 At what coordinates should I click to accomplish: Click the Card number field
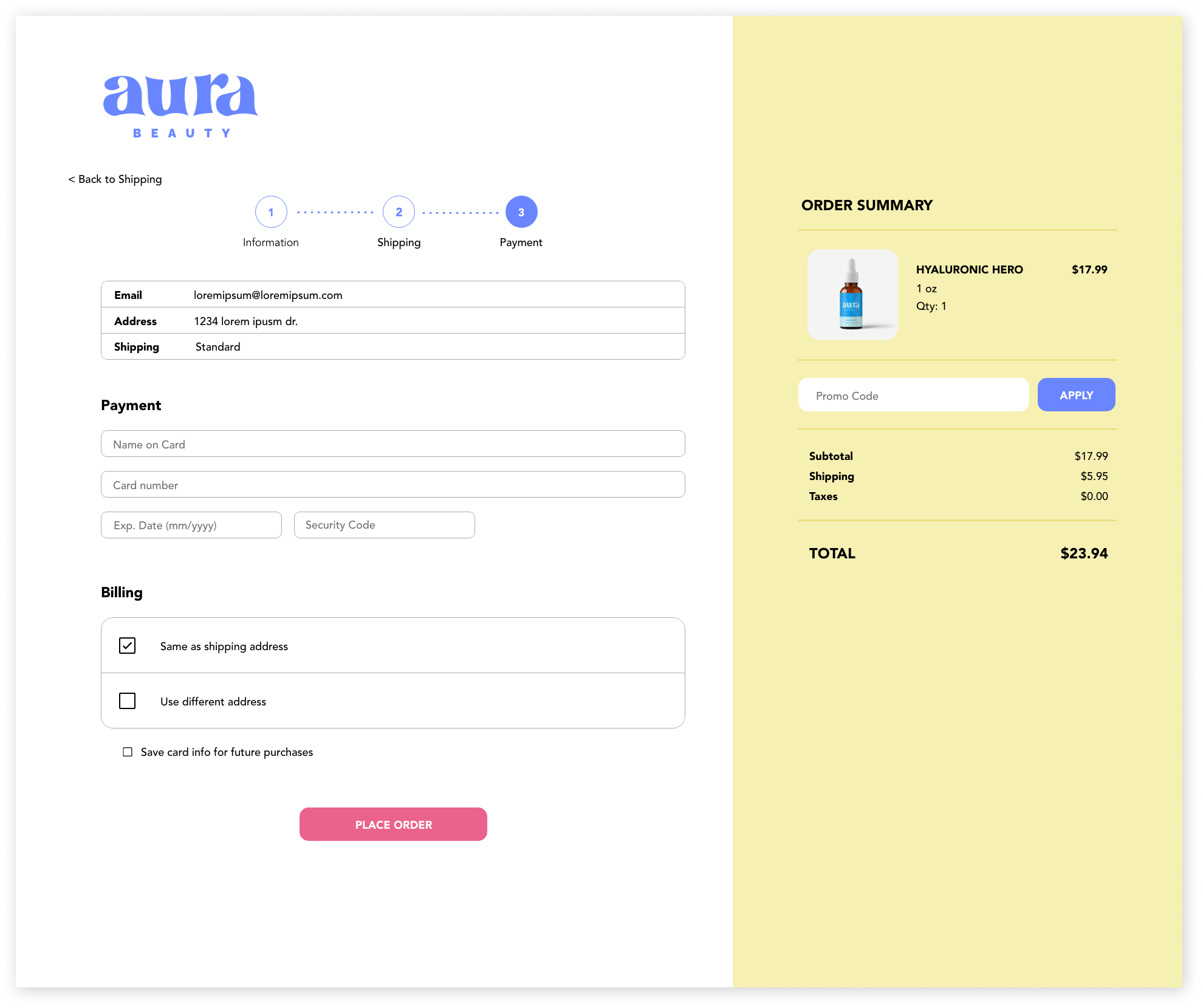pos(392,485)
